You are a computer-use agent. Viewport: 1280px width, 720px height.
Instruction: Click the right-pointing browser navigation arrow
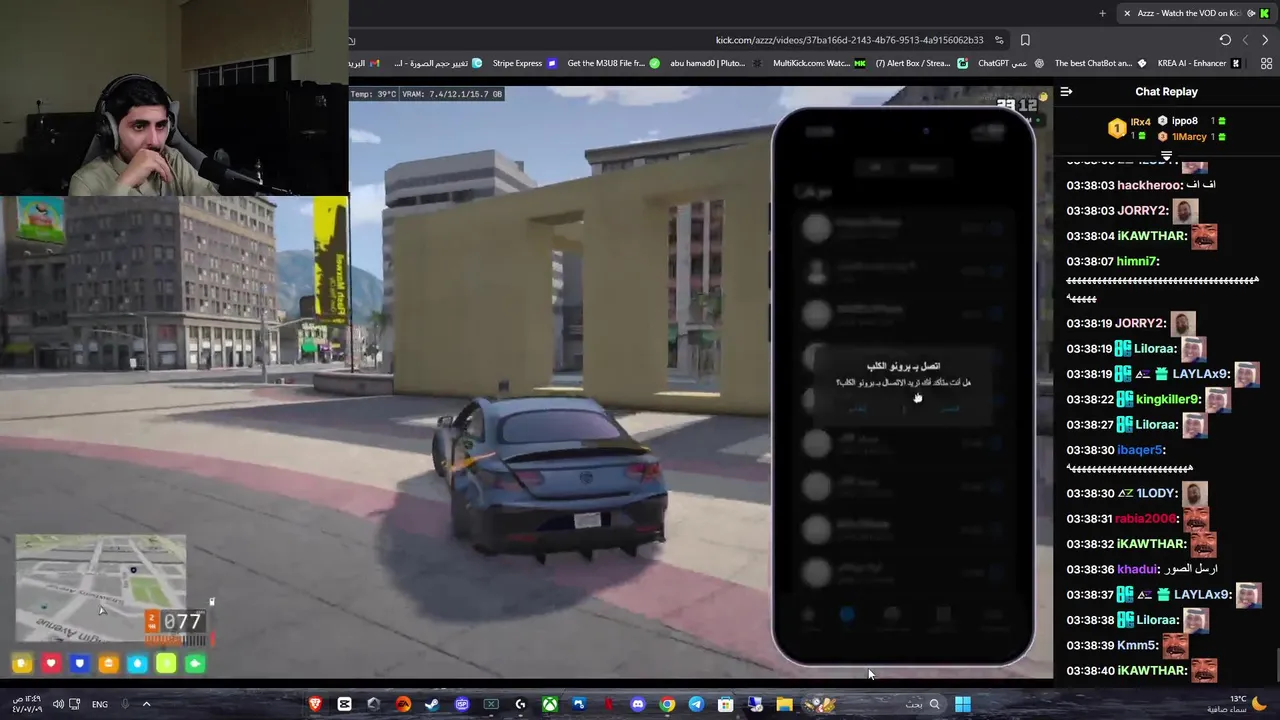click(1265, 40)
